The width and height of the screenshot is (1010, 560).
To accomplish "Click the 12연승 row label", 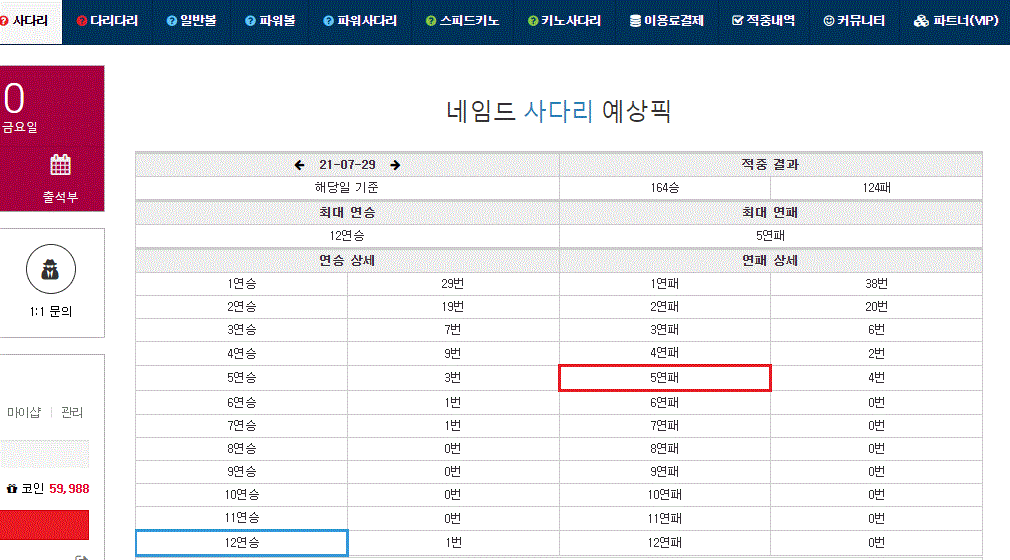I will tap(242, 543).
